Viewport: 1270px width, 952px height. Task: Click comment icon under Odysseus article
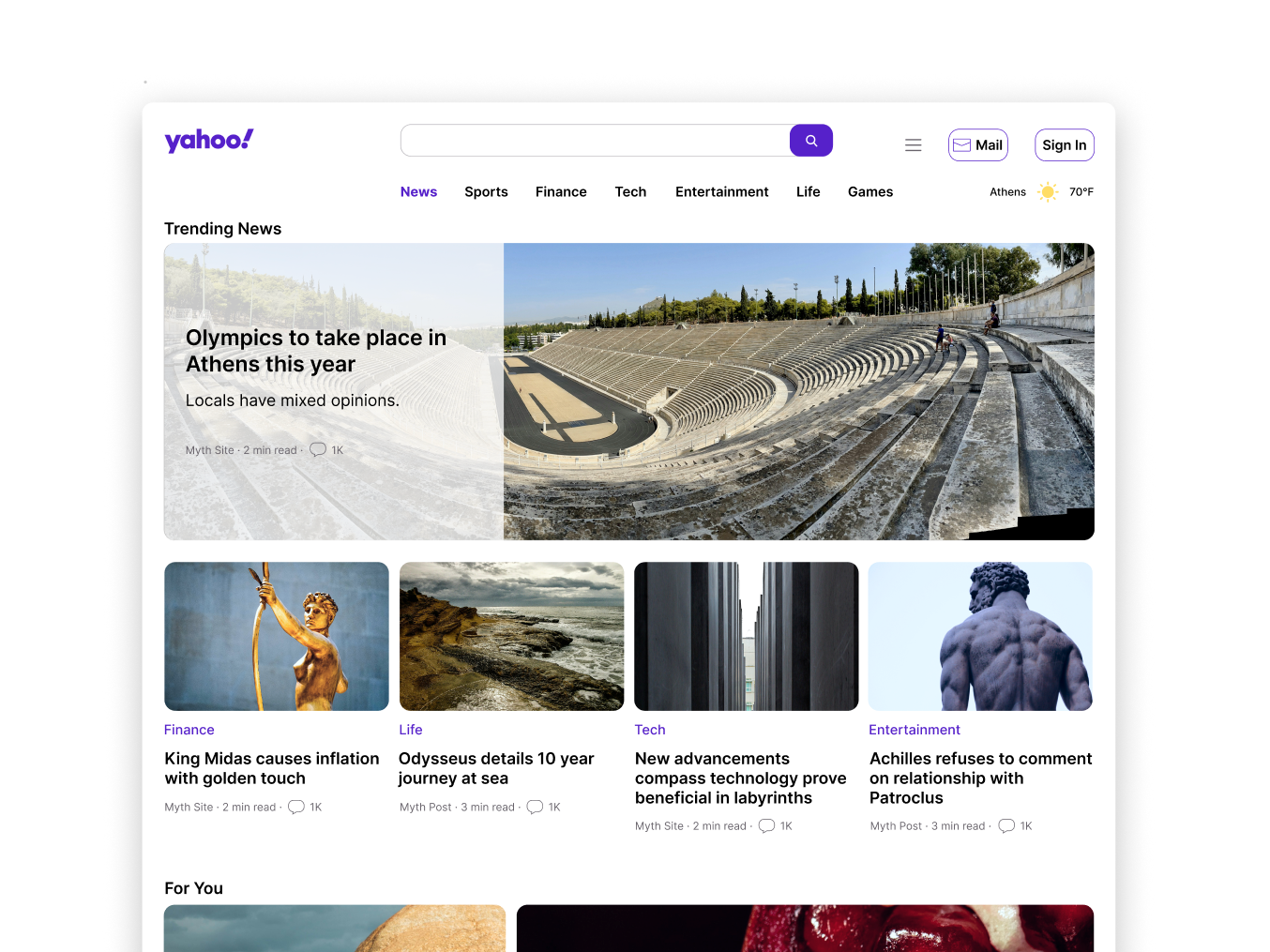tap(535, 808)
